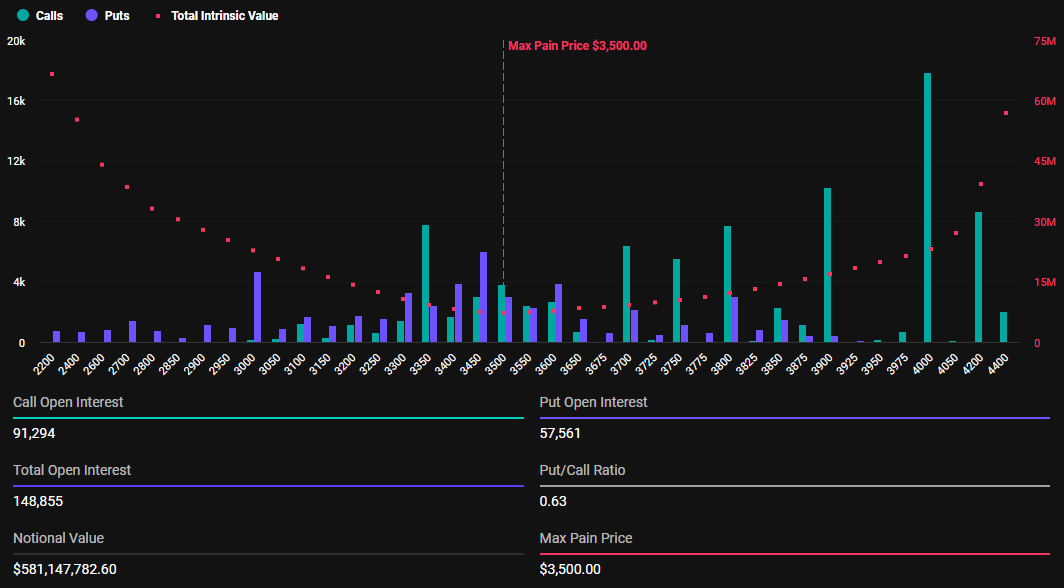Image resolution: width=1064 pixels, height=588 pixels.
Task: Select the tallest teal call bar at strike 4000
Action: 927,208
